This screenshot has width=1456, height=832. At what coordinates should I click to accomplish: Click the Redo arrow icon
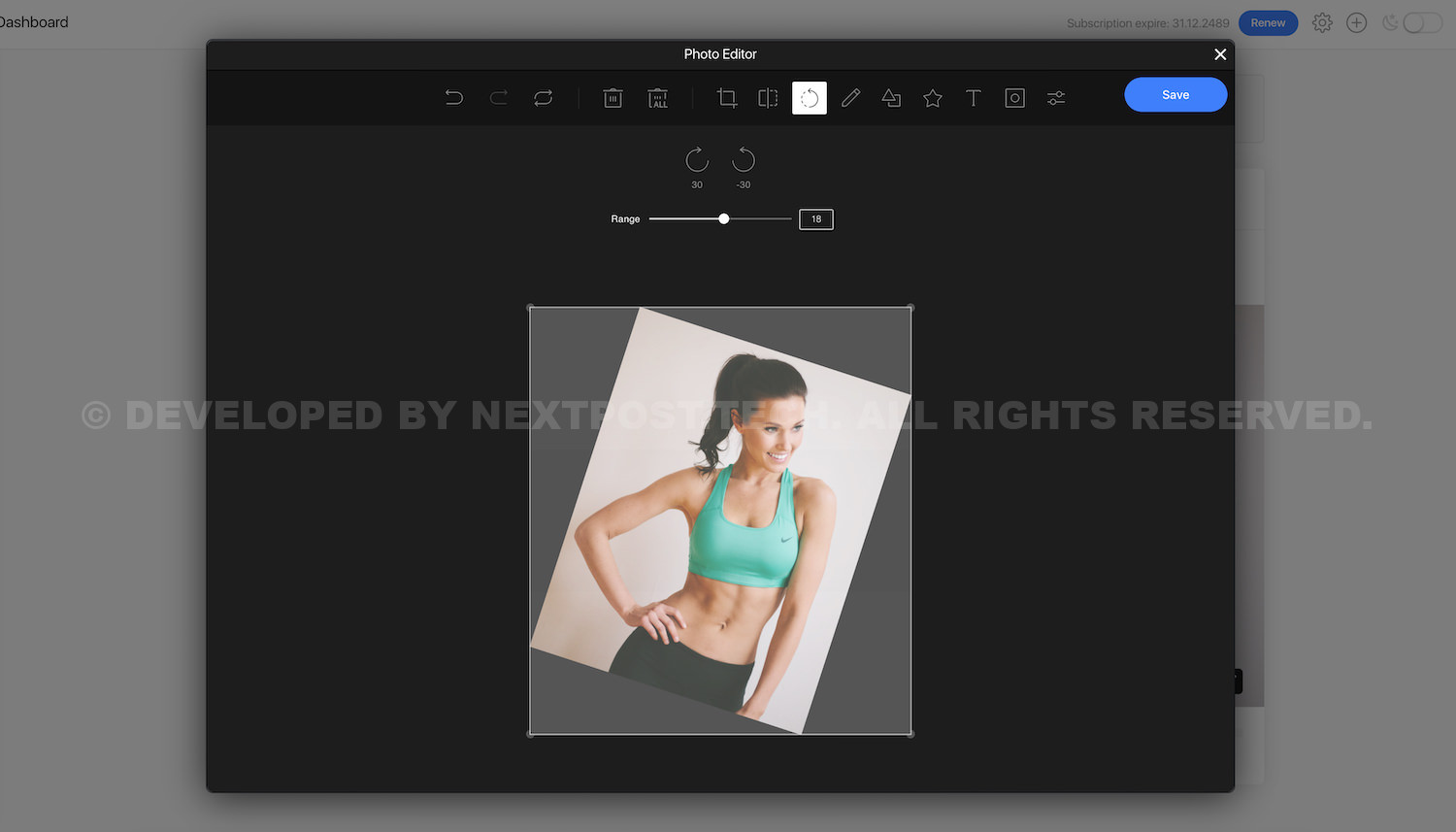[x=499, y=98]
